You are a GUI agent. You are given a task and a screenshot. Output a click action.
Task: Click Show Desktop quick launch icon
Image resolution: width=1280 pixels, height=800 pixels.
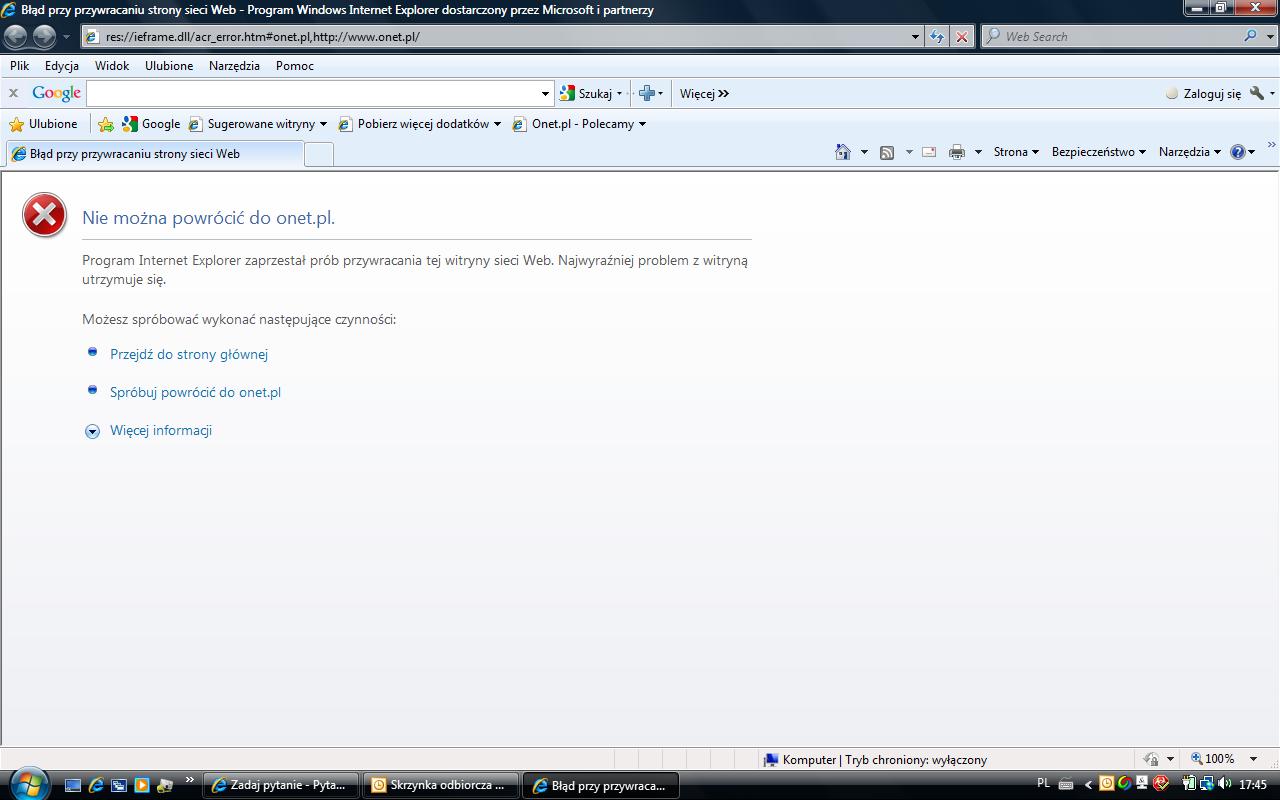tap(72, 785)
